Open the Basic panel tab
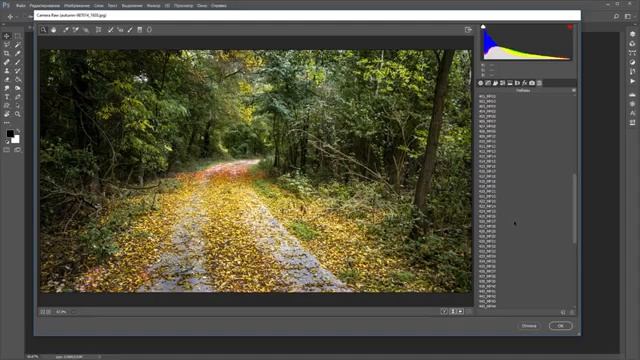Viewport: 640px width, 360px height. pos(480,83)
